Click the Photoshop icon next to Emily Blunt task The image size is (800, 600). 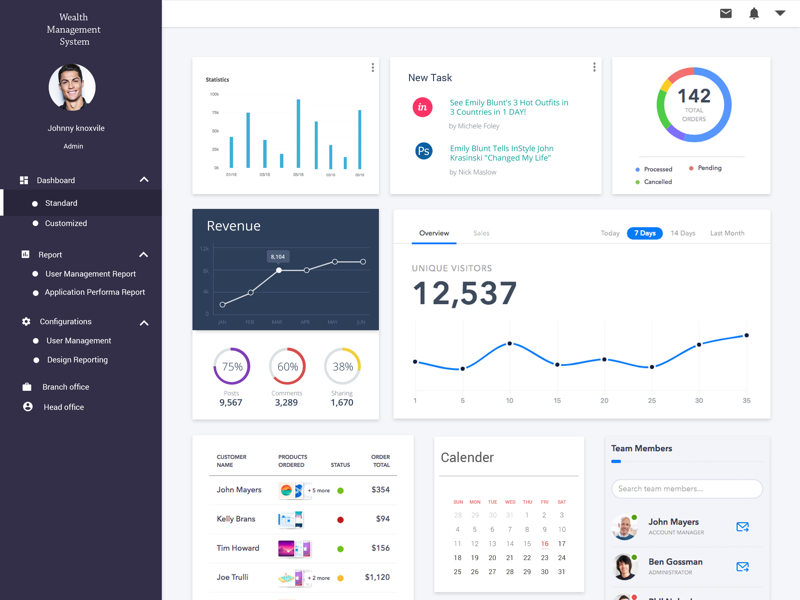422,153
